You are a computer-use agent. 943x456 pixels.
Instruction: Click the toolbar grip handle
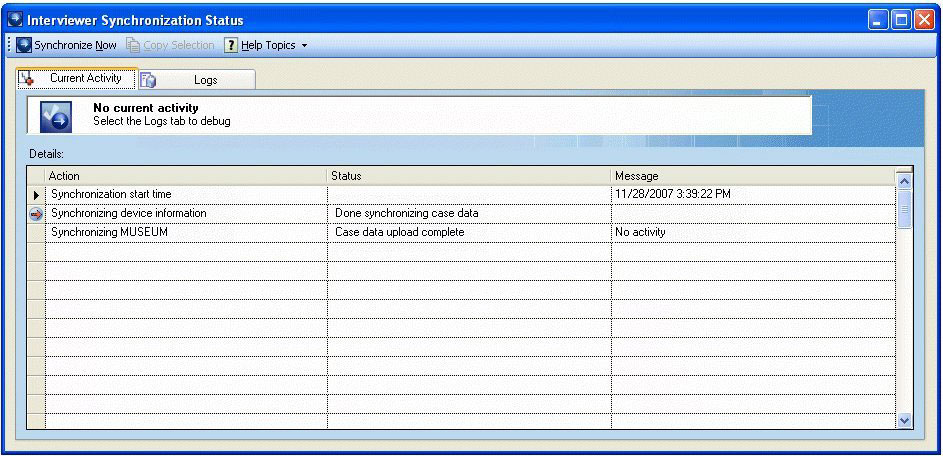point(10,45)
